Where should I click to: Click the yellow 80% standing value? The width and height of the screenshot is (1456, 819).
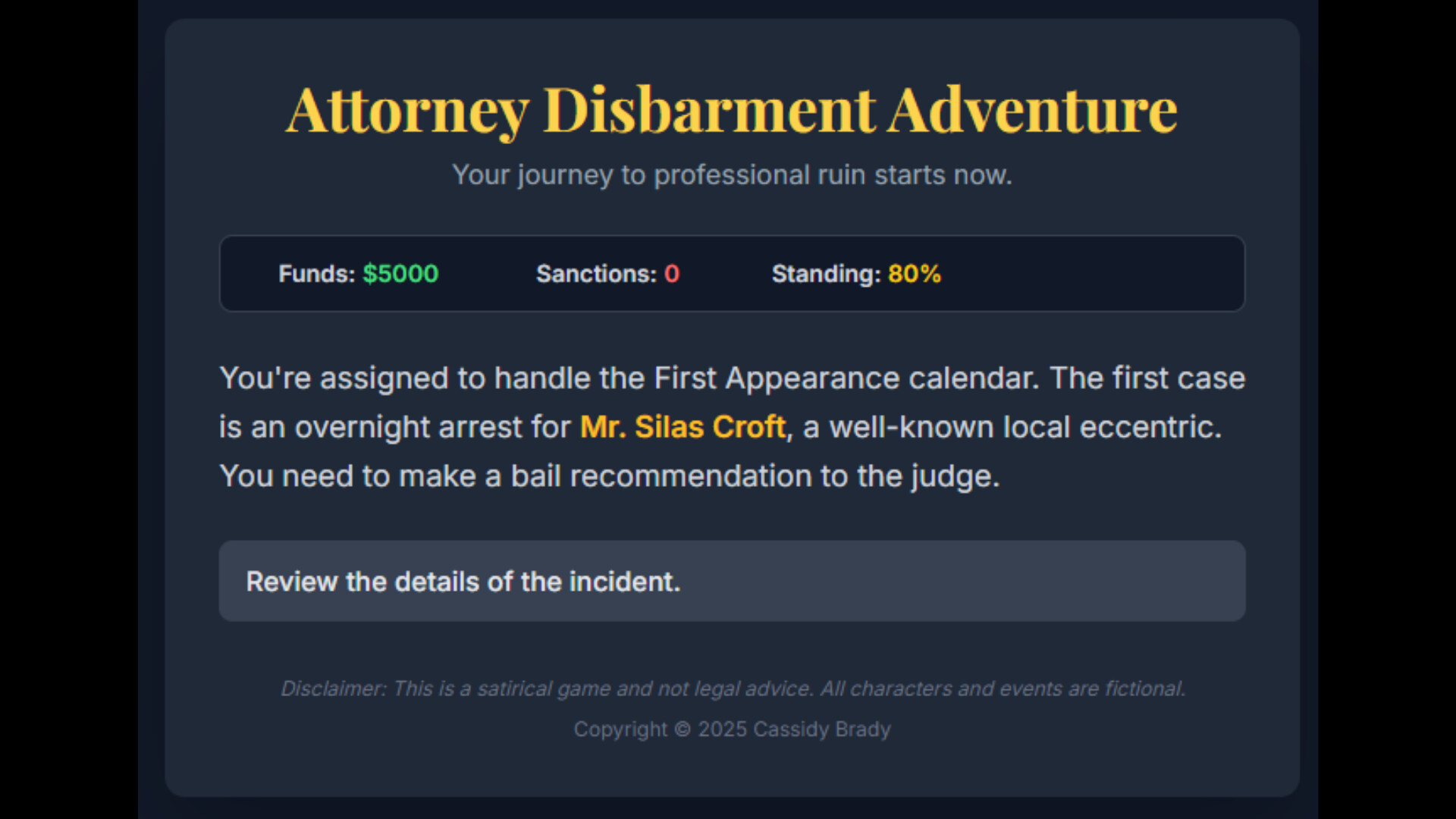(x=915, y=274)
